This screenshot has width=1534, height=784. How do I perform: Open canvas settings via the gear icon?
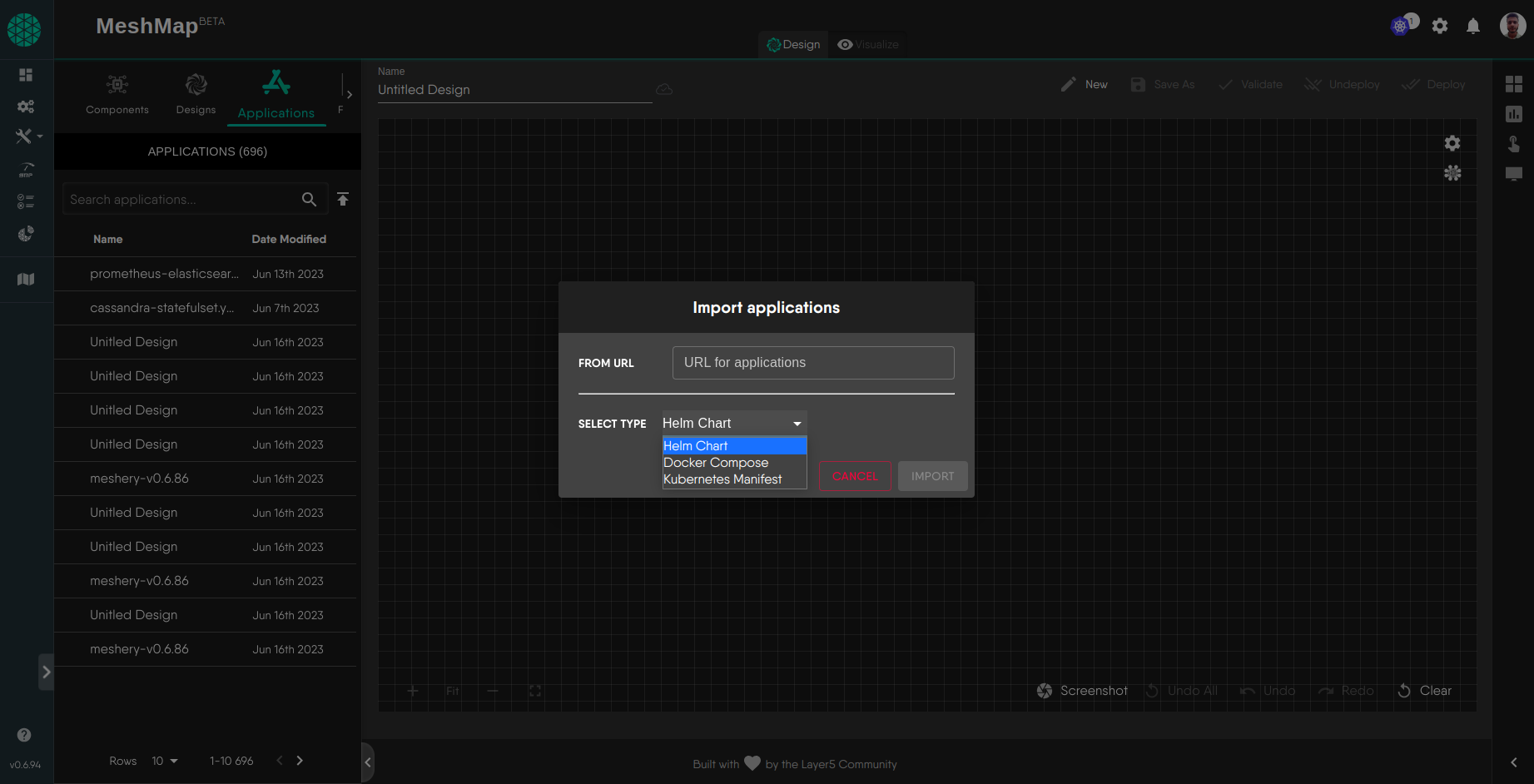pyautogui.click(x=1452, y=143)
